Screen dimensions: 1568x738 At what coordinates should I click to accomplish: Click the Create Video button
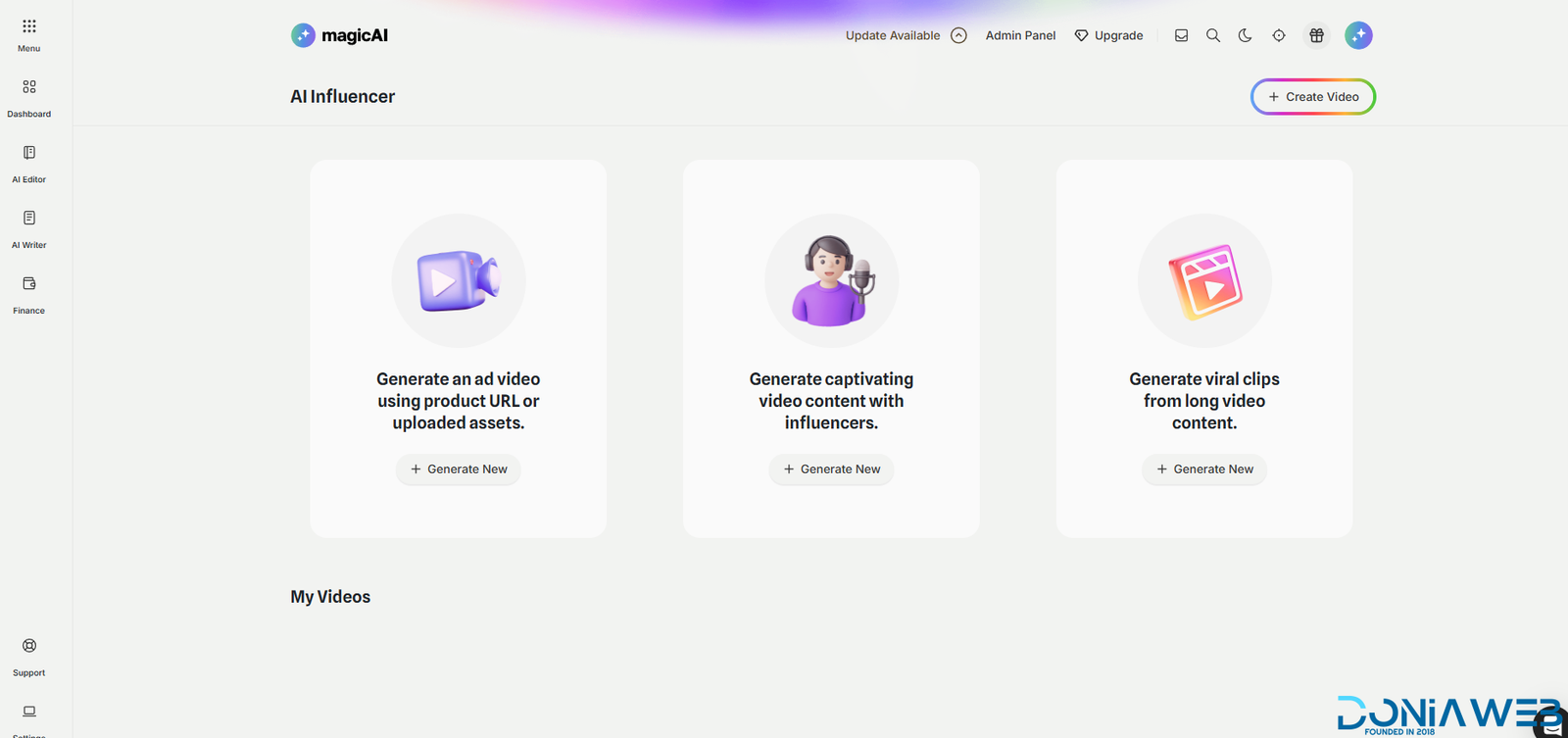(1313, 97)
